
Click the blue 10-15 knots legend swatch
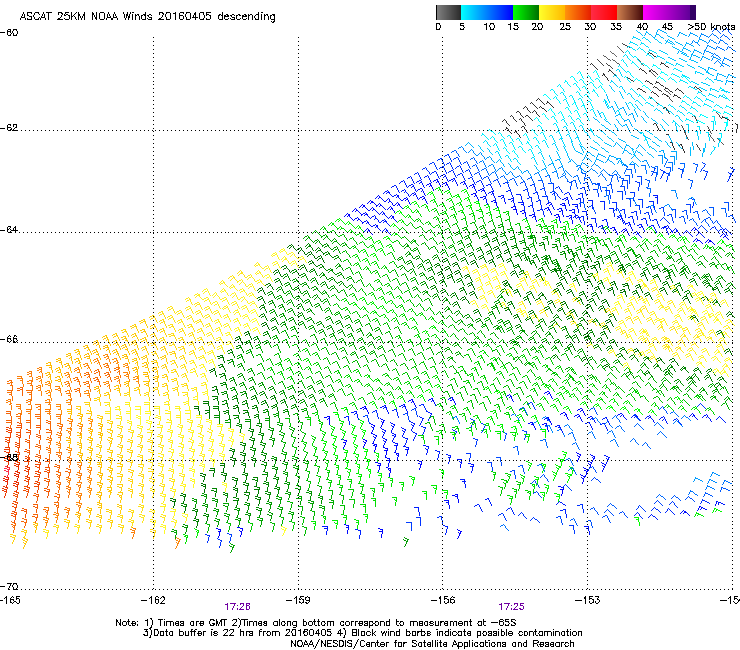(x=500, y=12)
